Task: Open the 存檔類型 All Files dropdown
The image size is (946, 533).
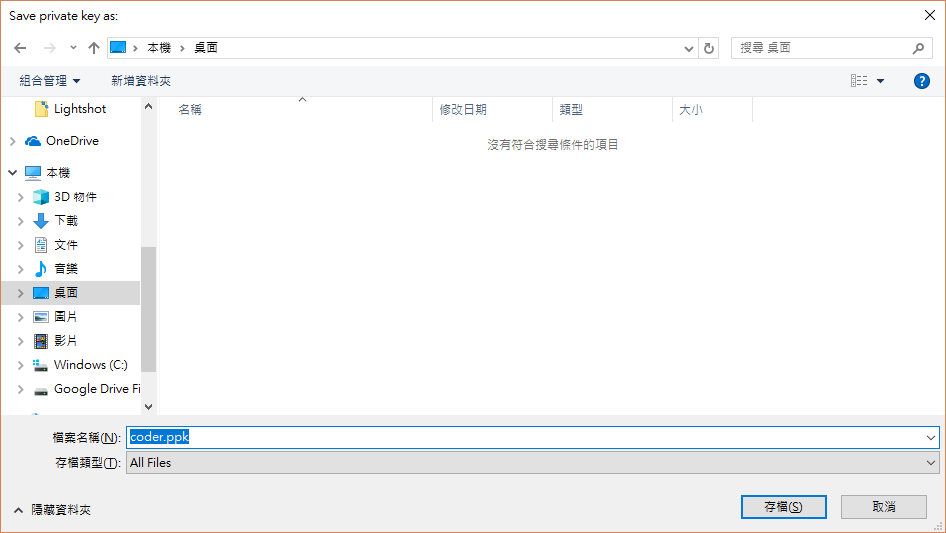Action: (532, 463)
